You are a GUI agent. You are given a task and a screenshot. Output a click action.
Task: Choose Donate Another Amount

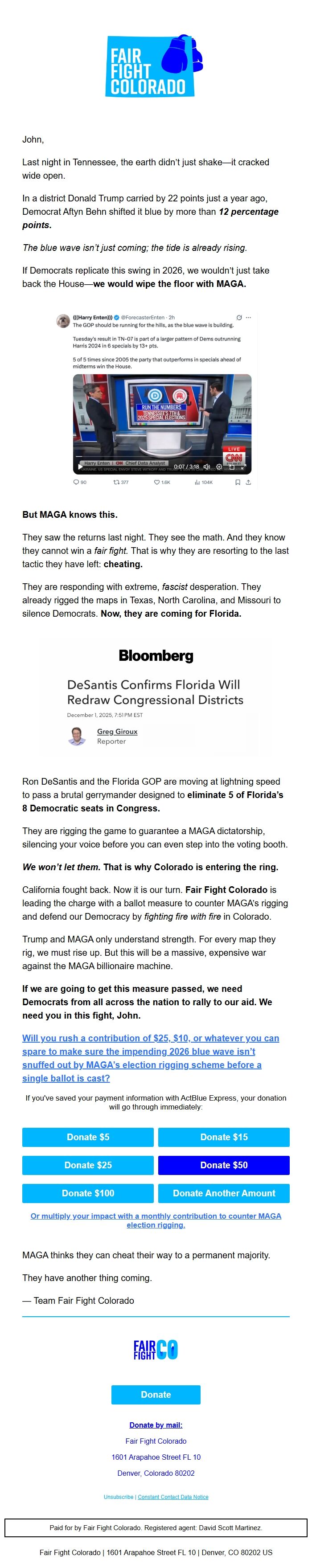tap(224, 1193)
